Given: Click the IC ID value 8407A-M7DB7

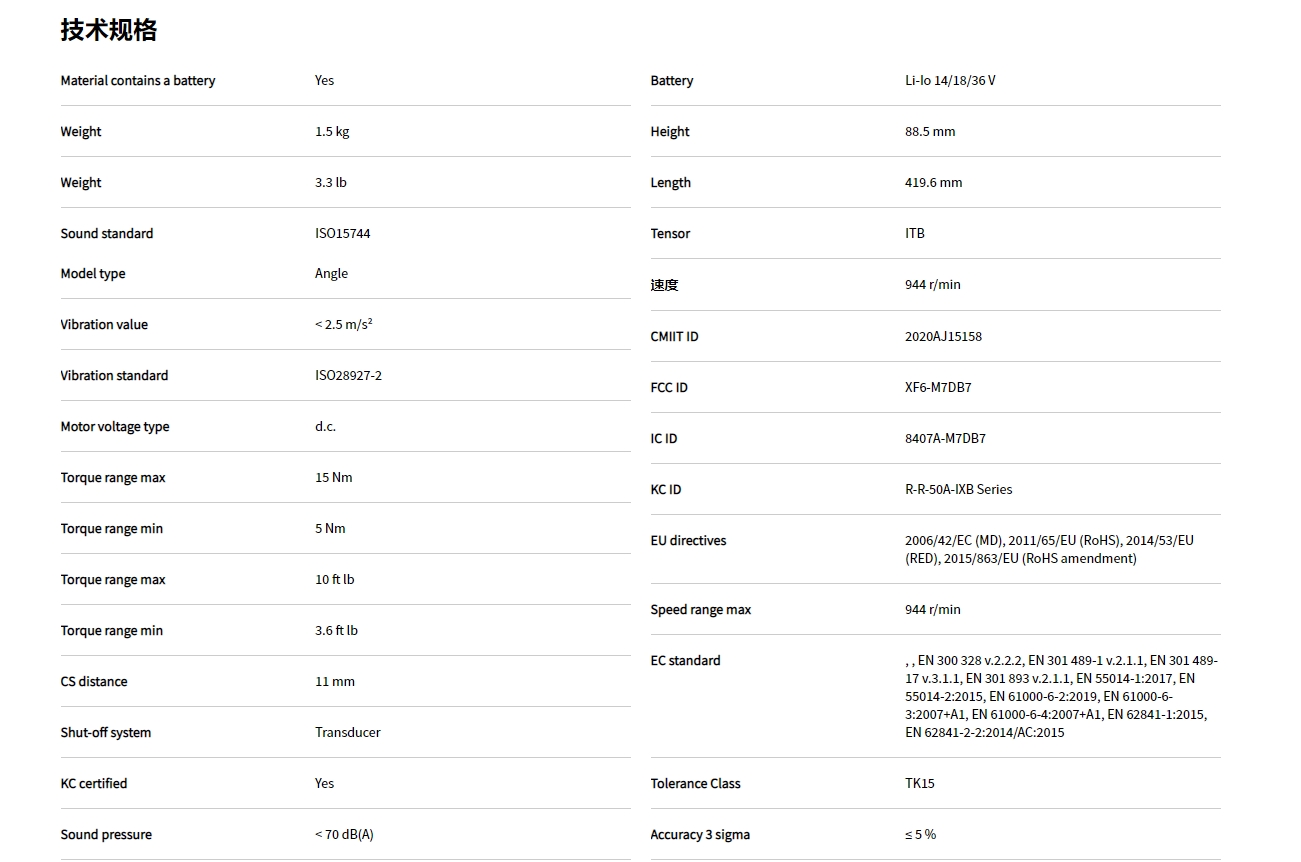Looking at the screenshot, I should 945,439.
